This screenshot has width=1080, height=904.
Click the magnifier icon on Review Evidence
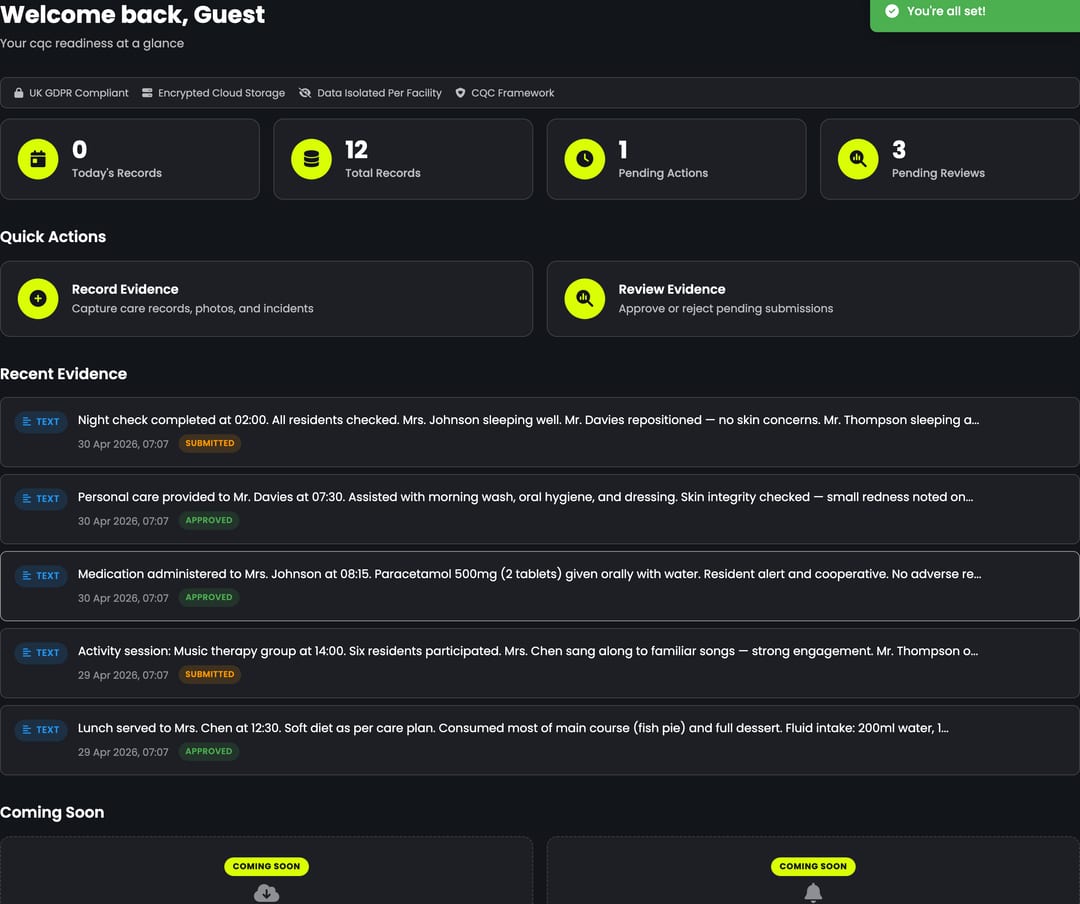point(585,299)
